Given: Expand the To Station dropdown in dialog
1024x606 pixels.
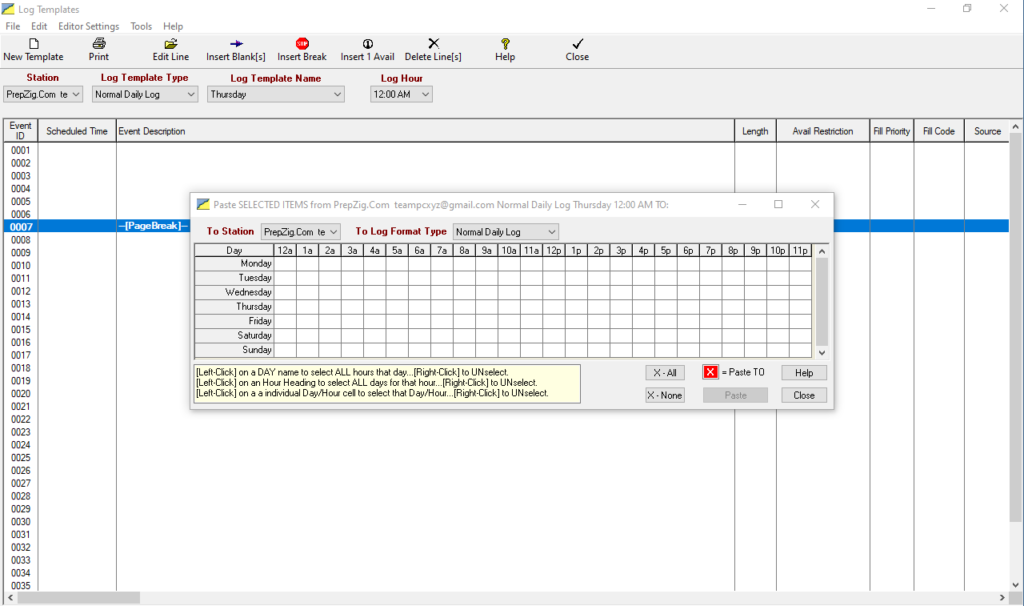Looking at the screenshot, I should click(x=334, y=232).
